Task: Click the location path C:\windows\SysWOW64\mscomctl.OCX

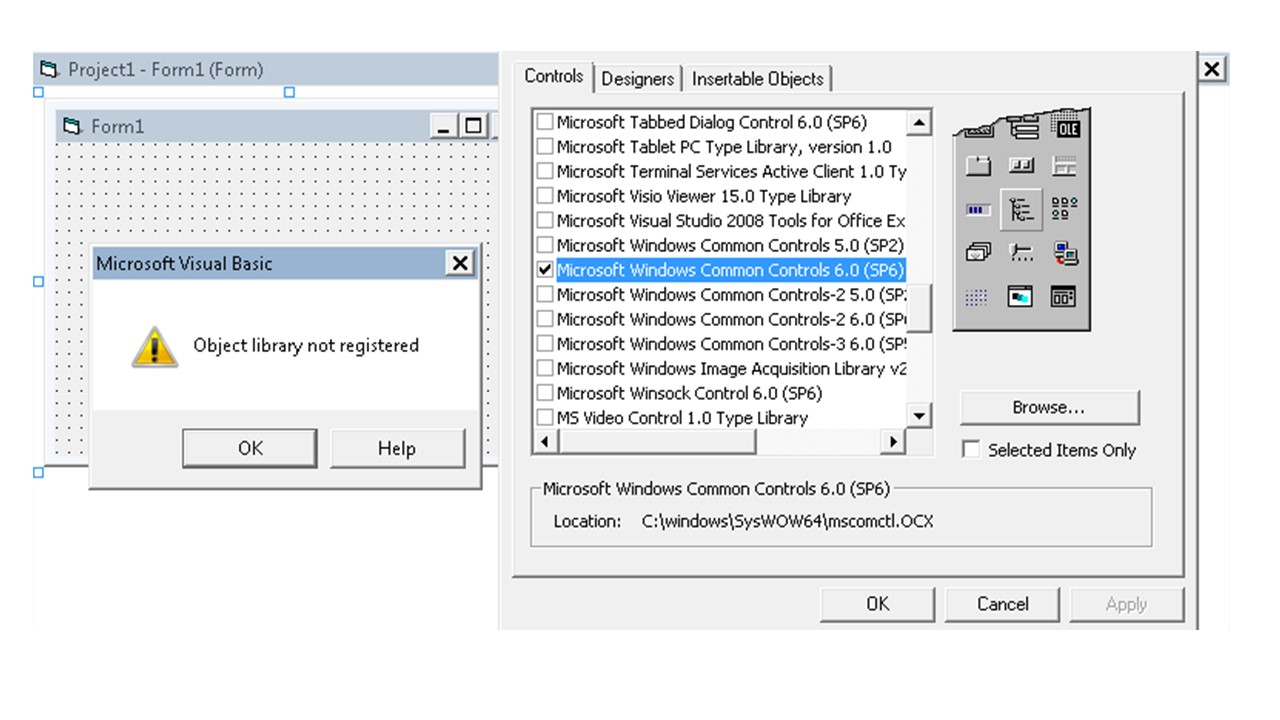Action: click(x=787, y=521)
